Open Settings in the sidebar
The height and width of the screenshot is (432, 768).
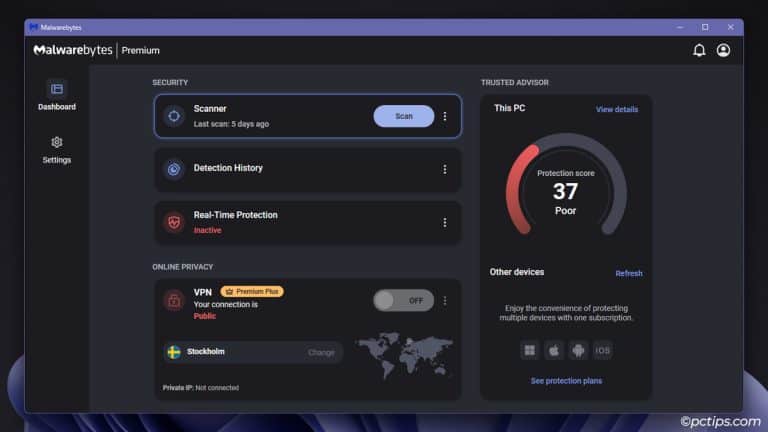click(x=57, y=149)
